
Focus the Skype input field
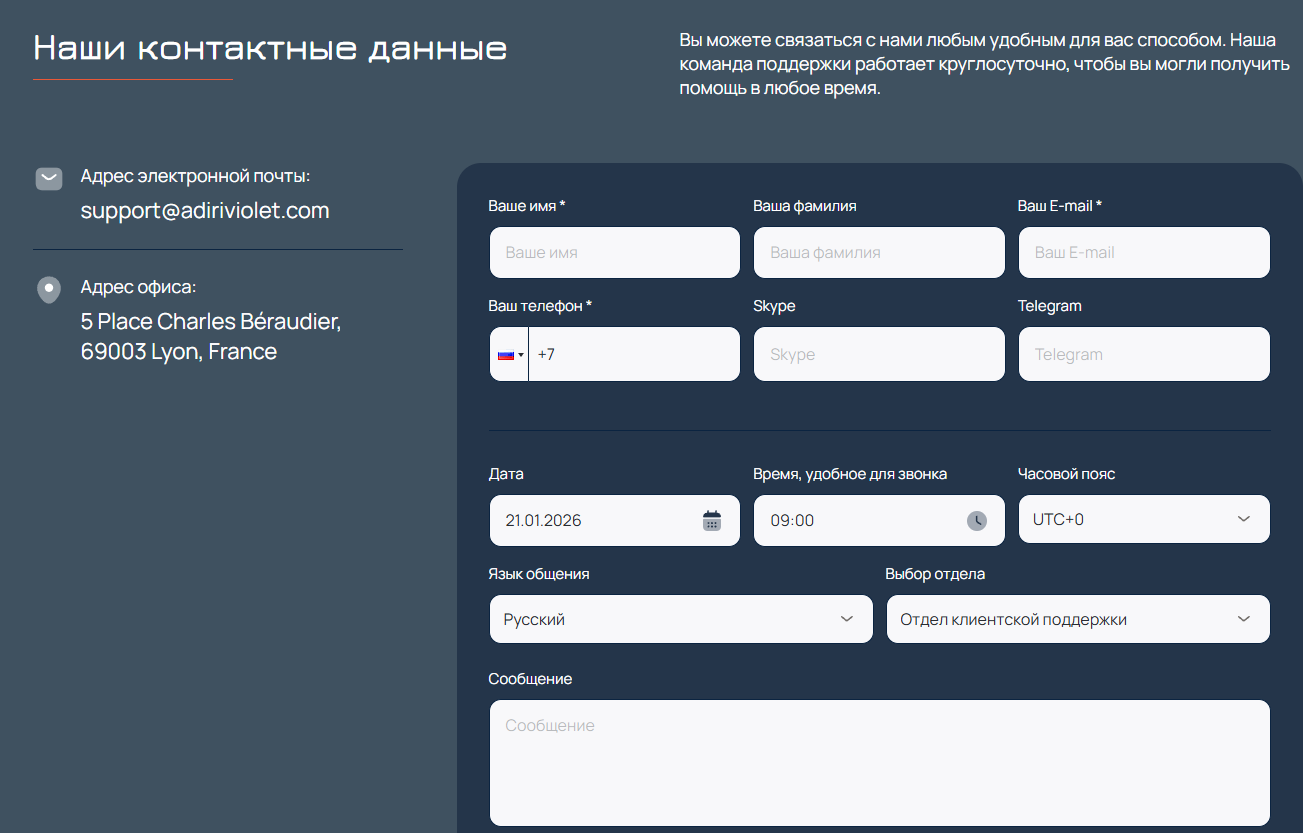(878, 354)
